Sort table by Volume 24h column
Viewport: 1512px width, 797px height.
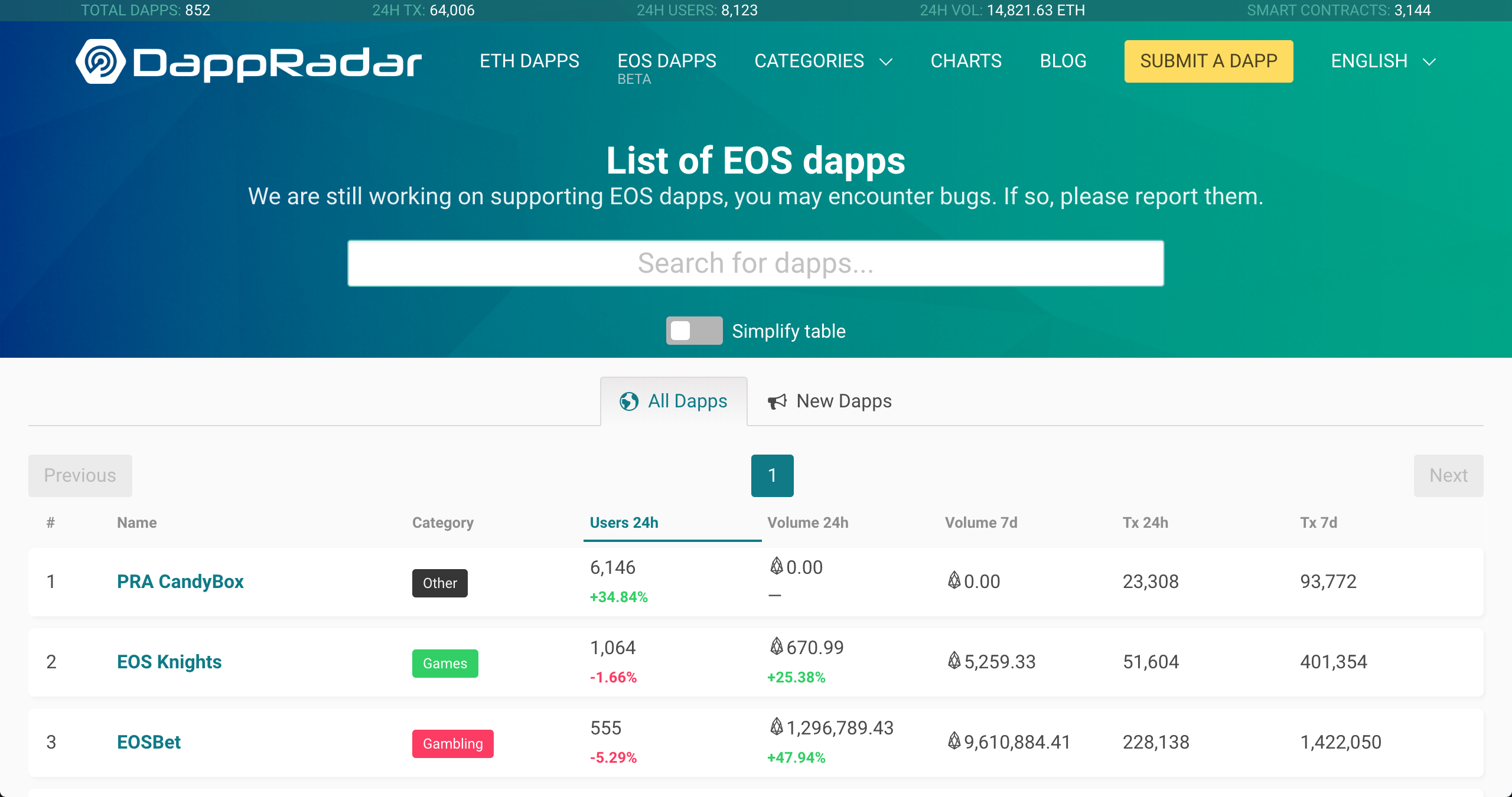pos(808,522)
